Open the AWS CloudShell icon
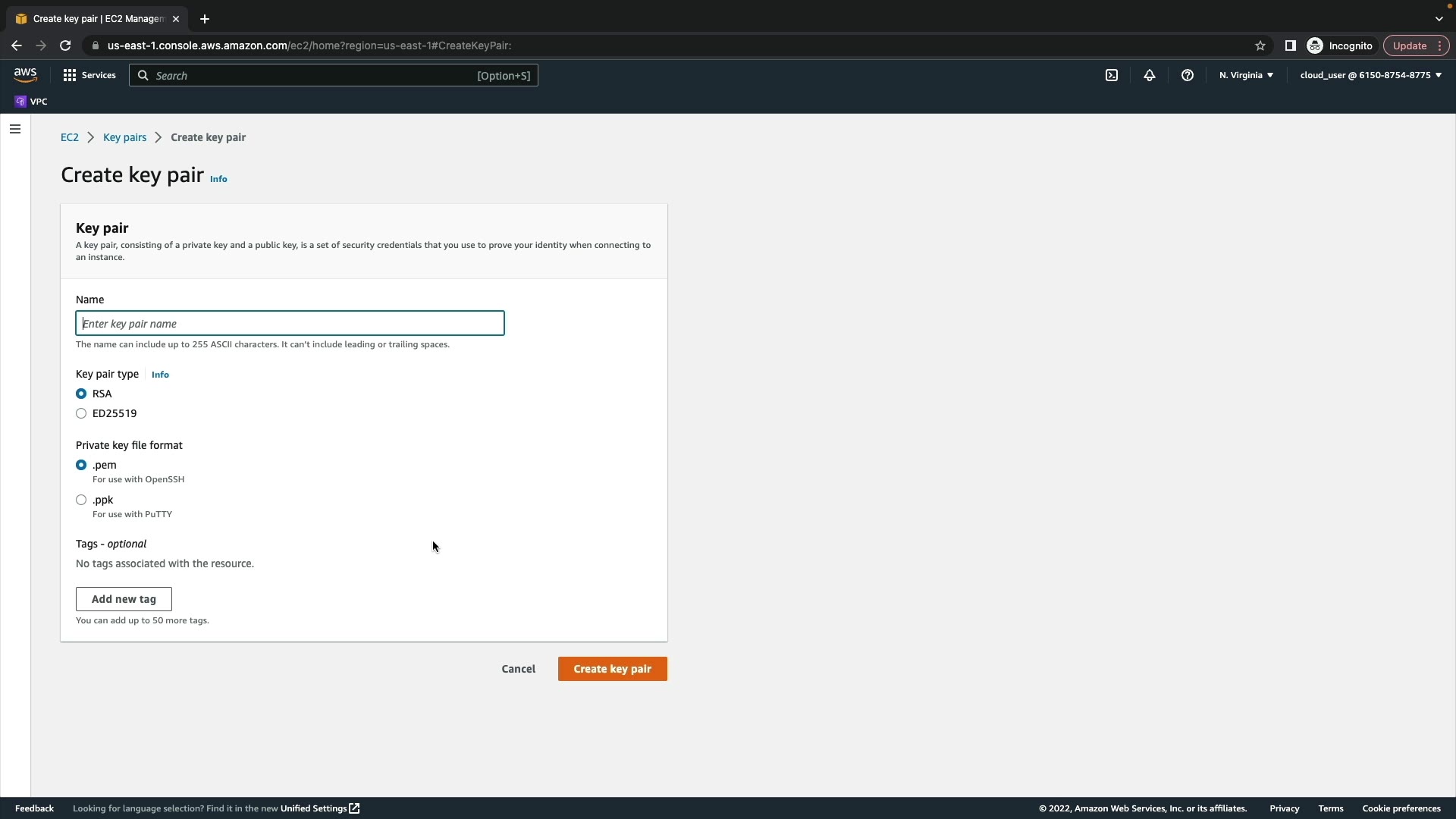Viewport: 1456px width, 819px height. [1112, 75]
